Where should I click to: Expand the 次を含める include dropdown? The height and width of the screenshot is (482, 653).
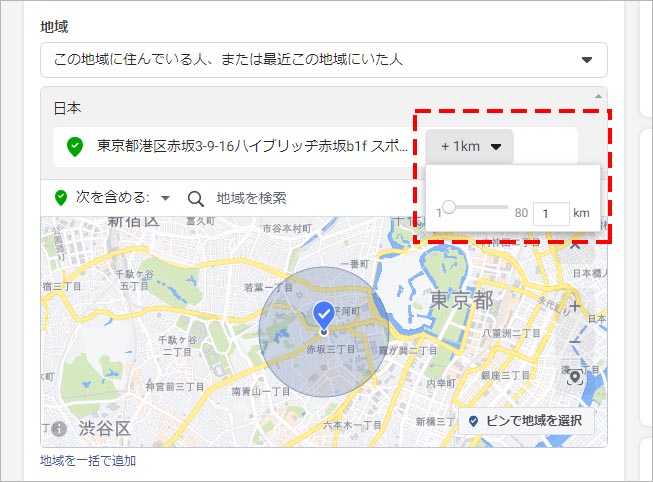click(165, 198)
